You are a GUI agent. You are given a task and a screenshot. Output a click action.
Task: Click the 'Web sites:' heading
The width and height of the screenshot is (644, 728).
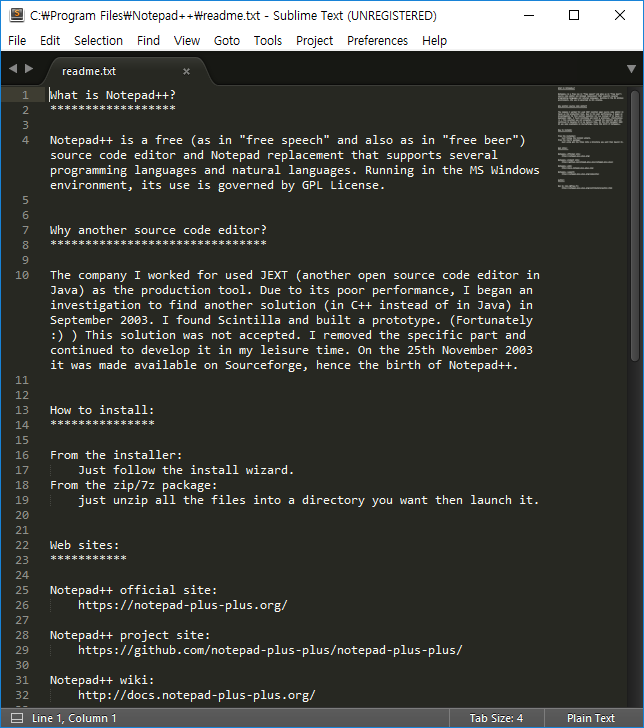[x=85, y=545]
